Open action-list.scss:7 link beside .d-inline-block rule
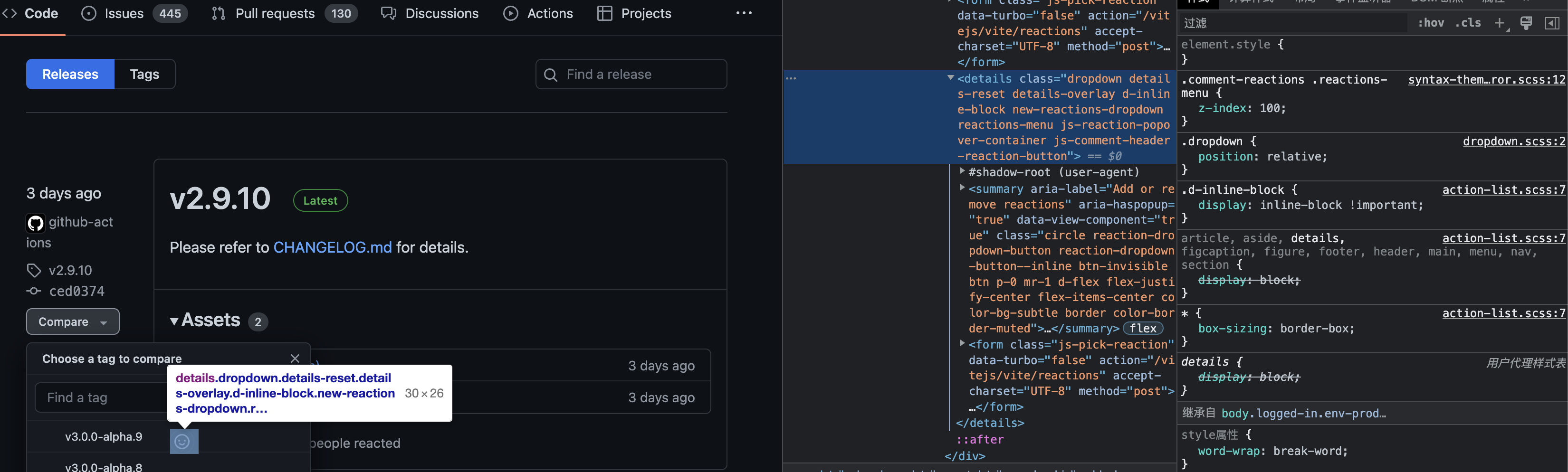The image size is (1568, 472). tap(1503, 190)
